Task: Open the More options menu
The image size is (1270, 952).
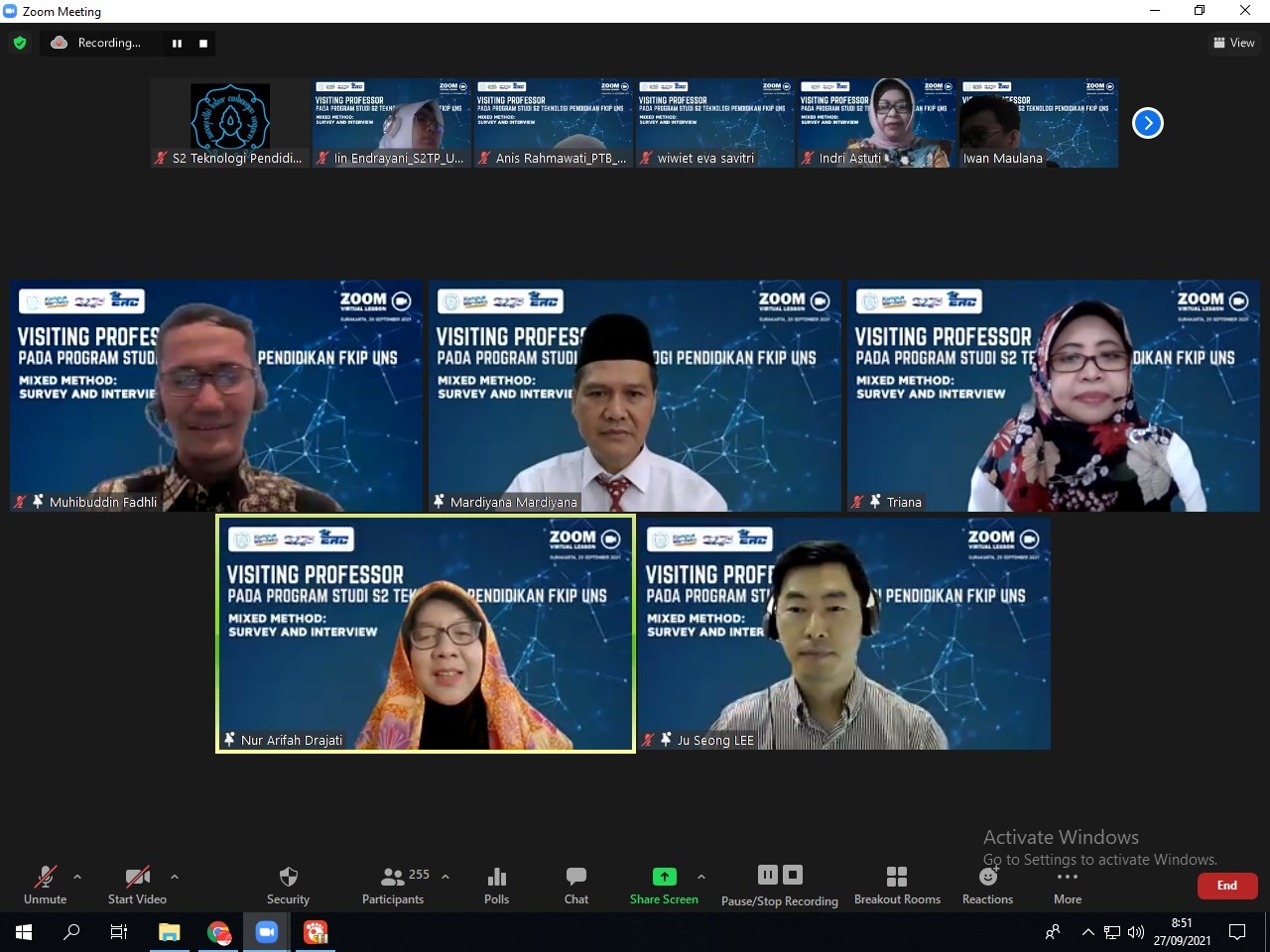Action: [x=1068, y=885]
